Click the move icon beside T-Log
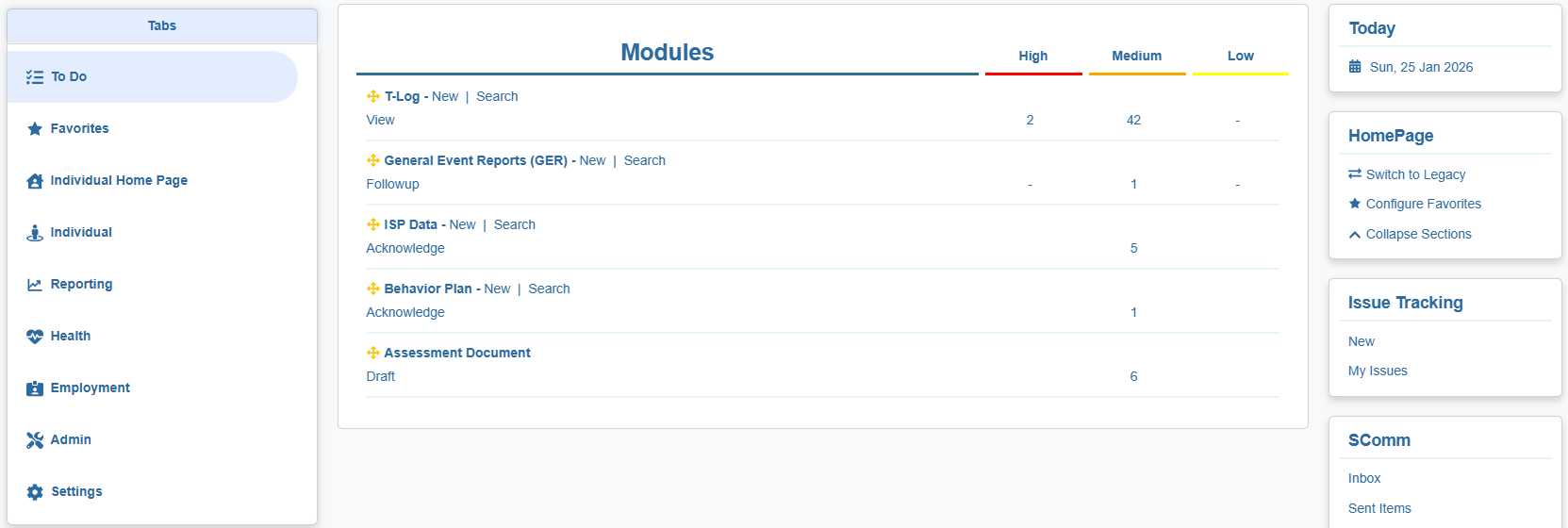 373,96
